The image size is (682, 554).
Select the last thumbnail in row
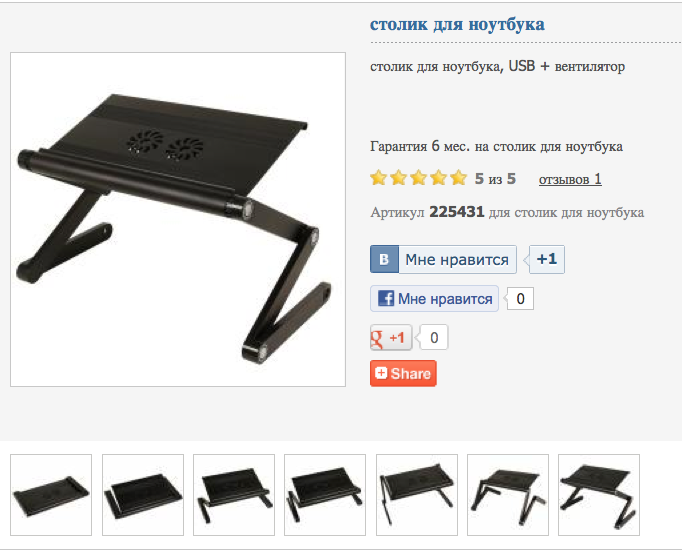(x=599, y=495)
